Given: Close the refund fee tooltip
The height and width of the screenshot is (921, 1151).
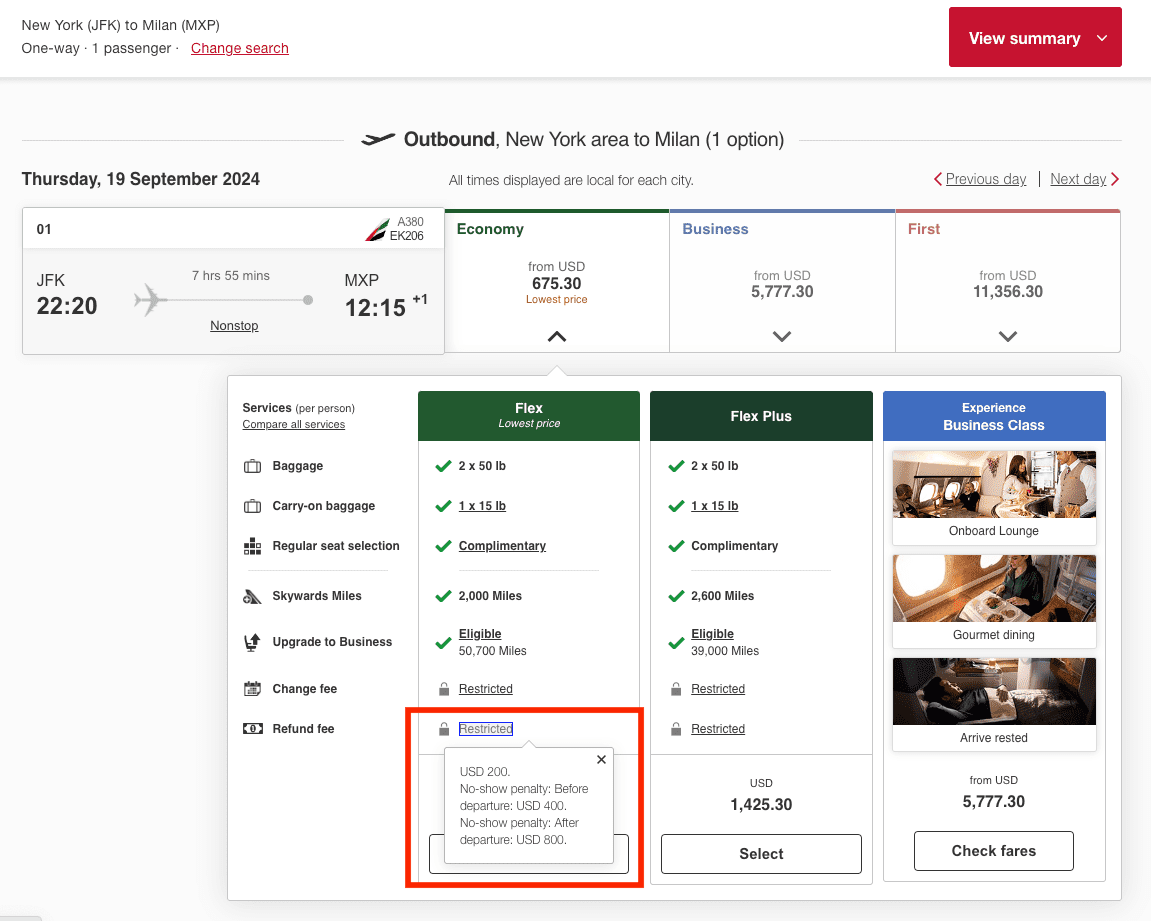Looking at the screenshot, I should 601,760.
